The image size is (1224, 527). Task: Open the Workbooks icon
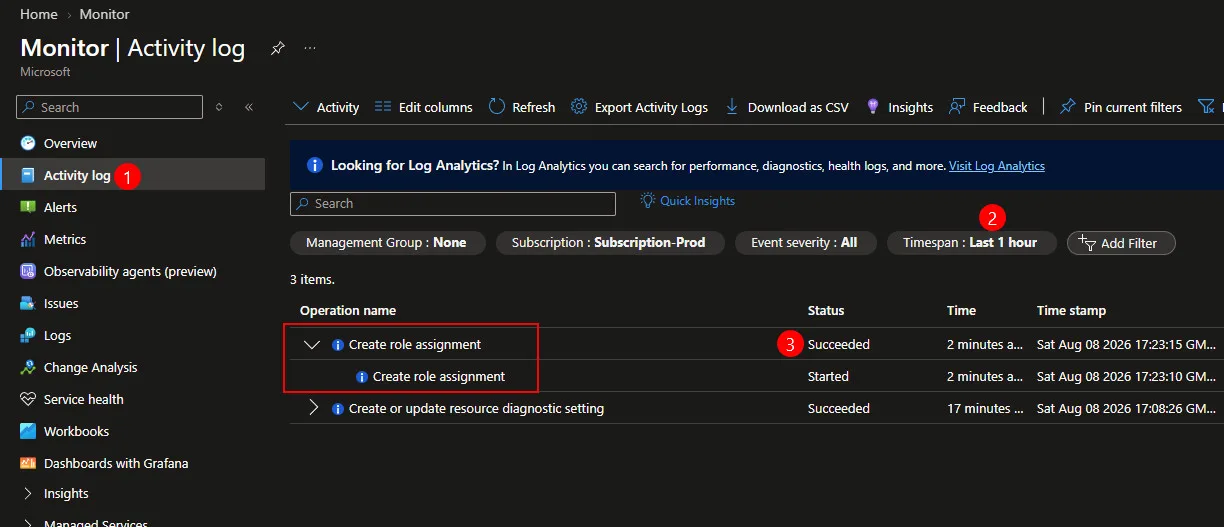click(27, 431)
